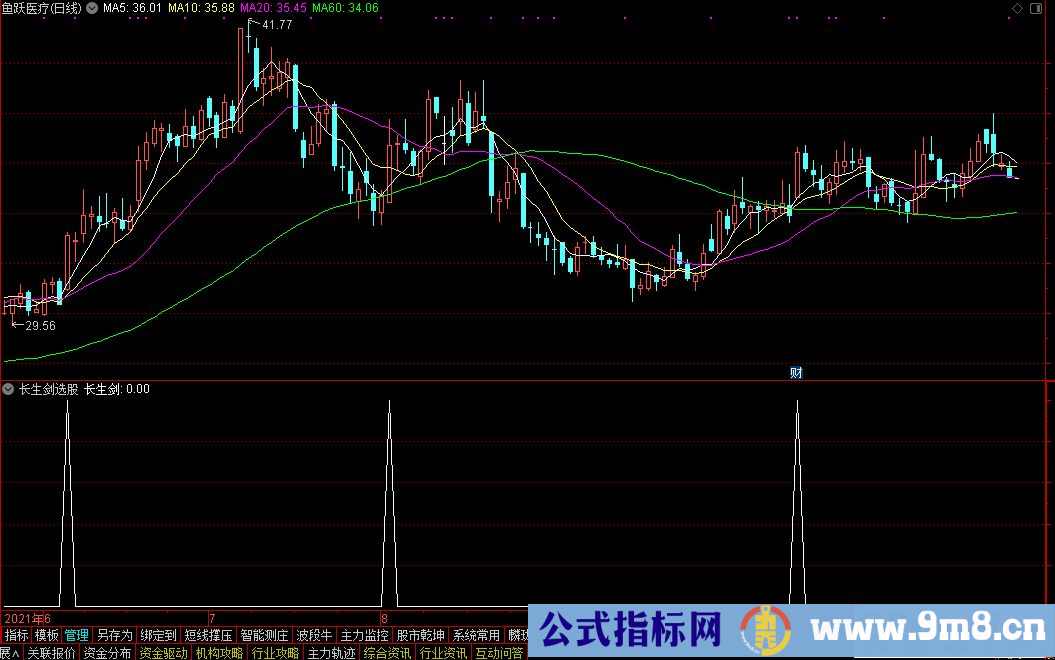Click the 41.77 high price label
Screen dimensions: 1055x660
click(277, 25)
